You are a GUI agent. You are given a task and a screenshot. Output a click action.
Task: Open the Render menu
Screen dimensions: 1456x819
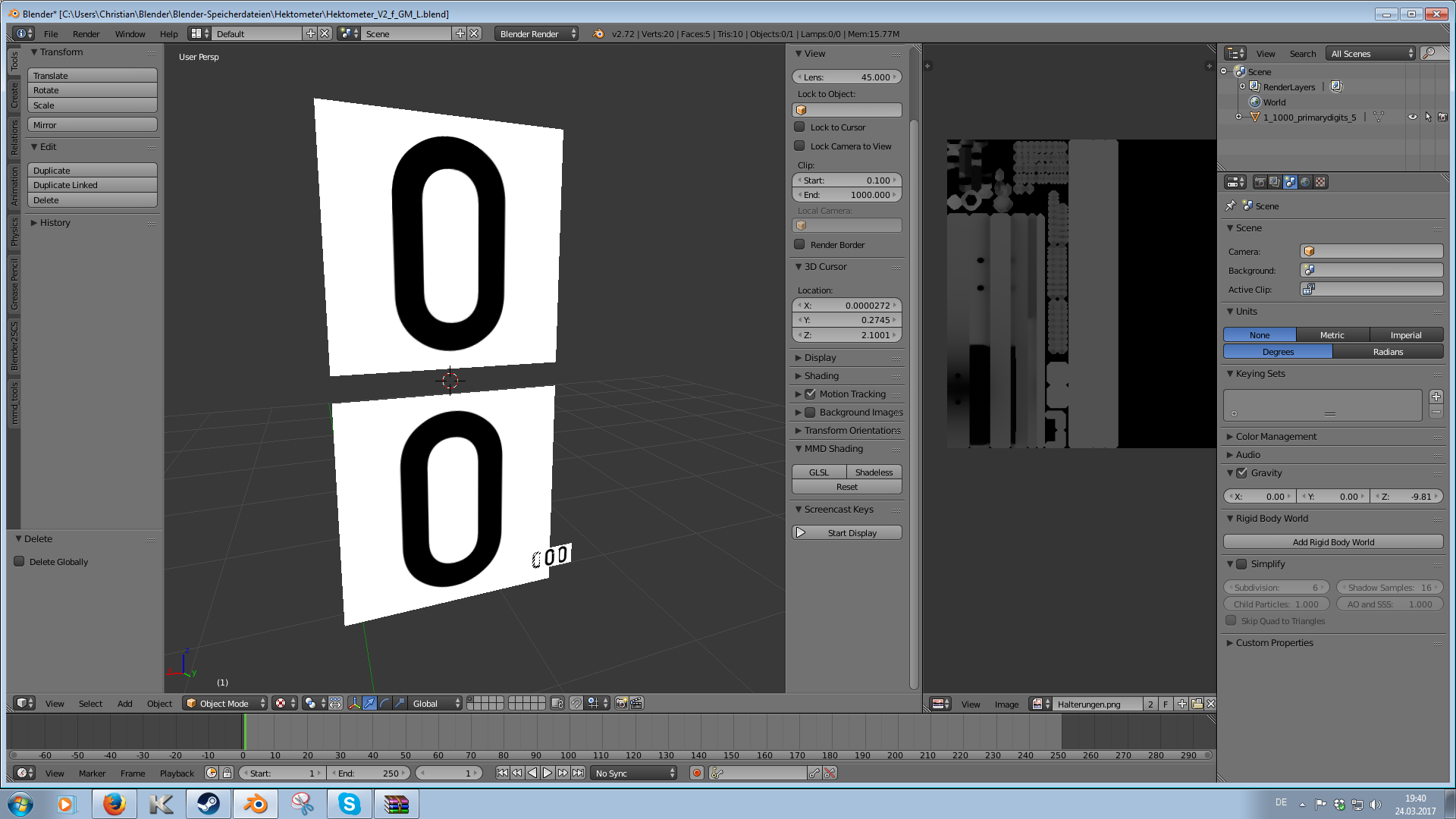click(x=86, y=33)
